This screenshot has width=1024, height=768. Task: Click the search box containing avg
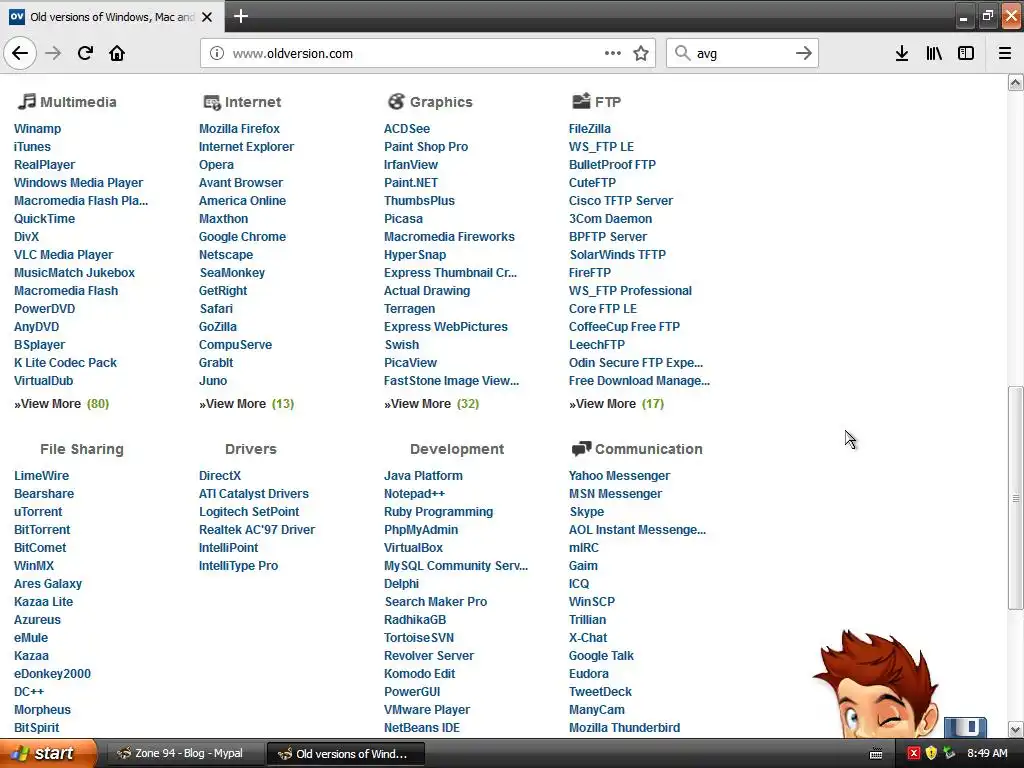741,54
